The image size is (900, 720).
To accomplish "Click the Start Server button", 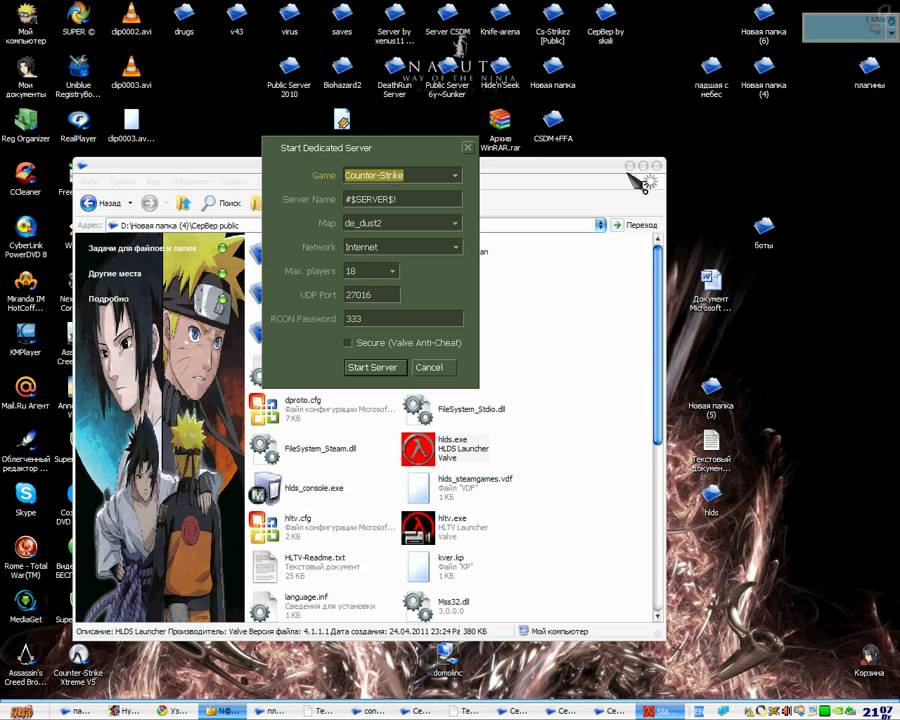I will click(x=375, y=367).
